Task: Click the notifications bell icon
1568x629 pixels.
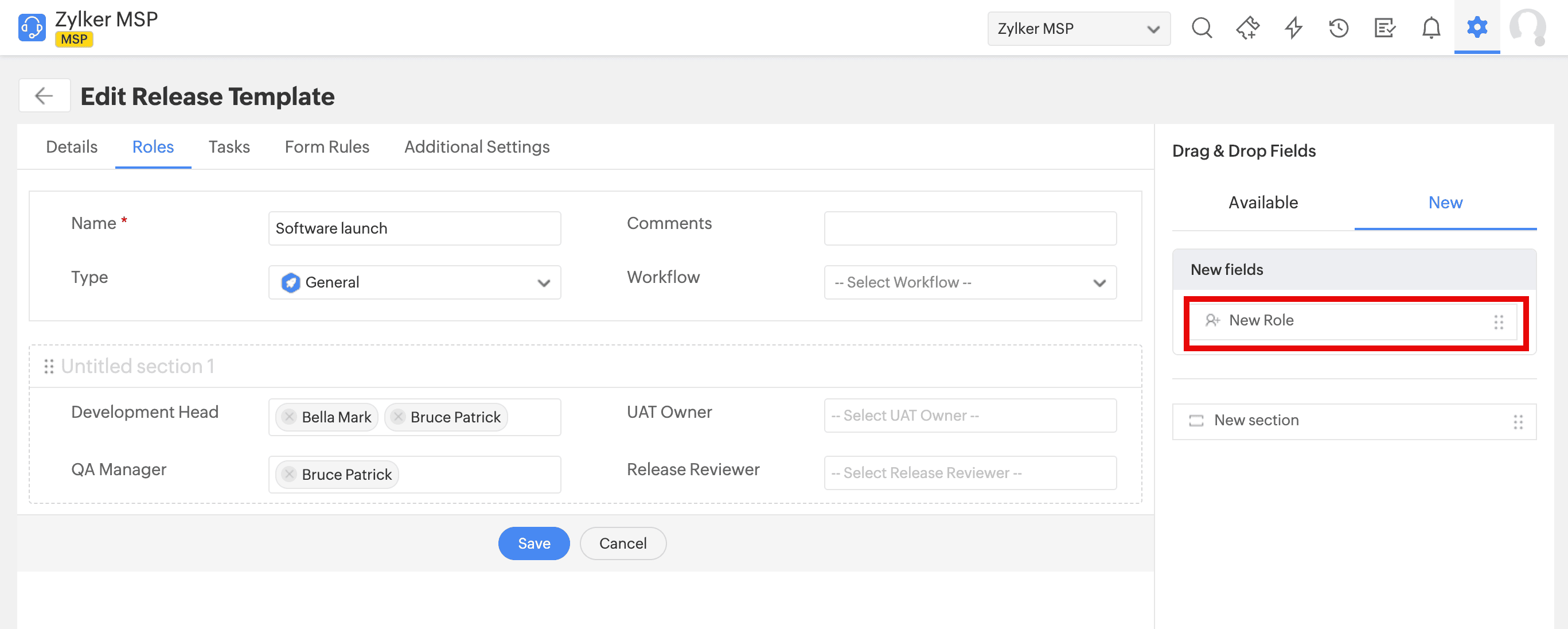Action: click(x=1430, y=28)
